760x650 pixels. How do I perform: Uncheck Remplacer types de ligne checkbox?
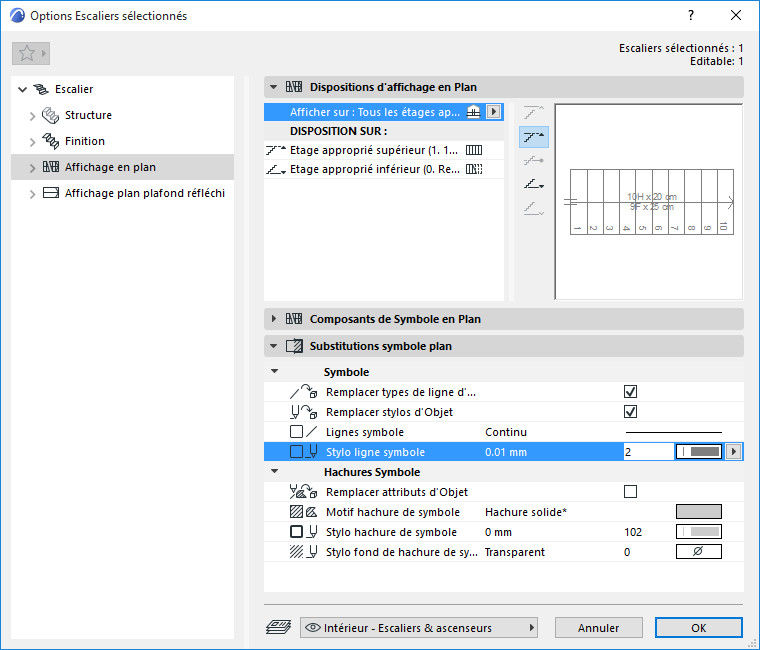[x=630, y=392]
